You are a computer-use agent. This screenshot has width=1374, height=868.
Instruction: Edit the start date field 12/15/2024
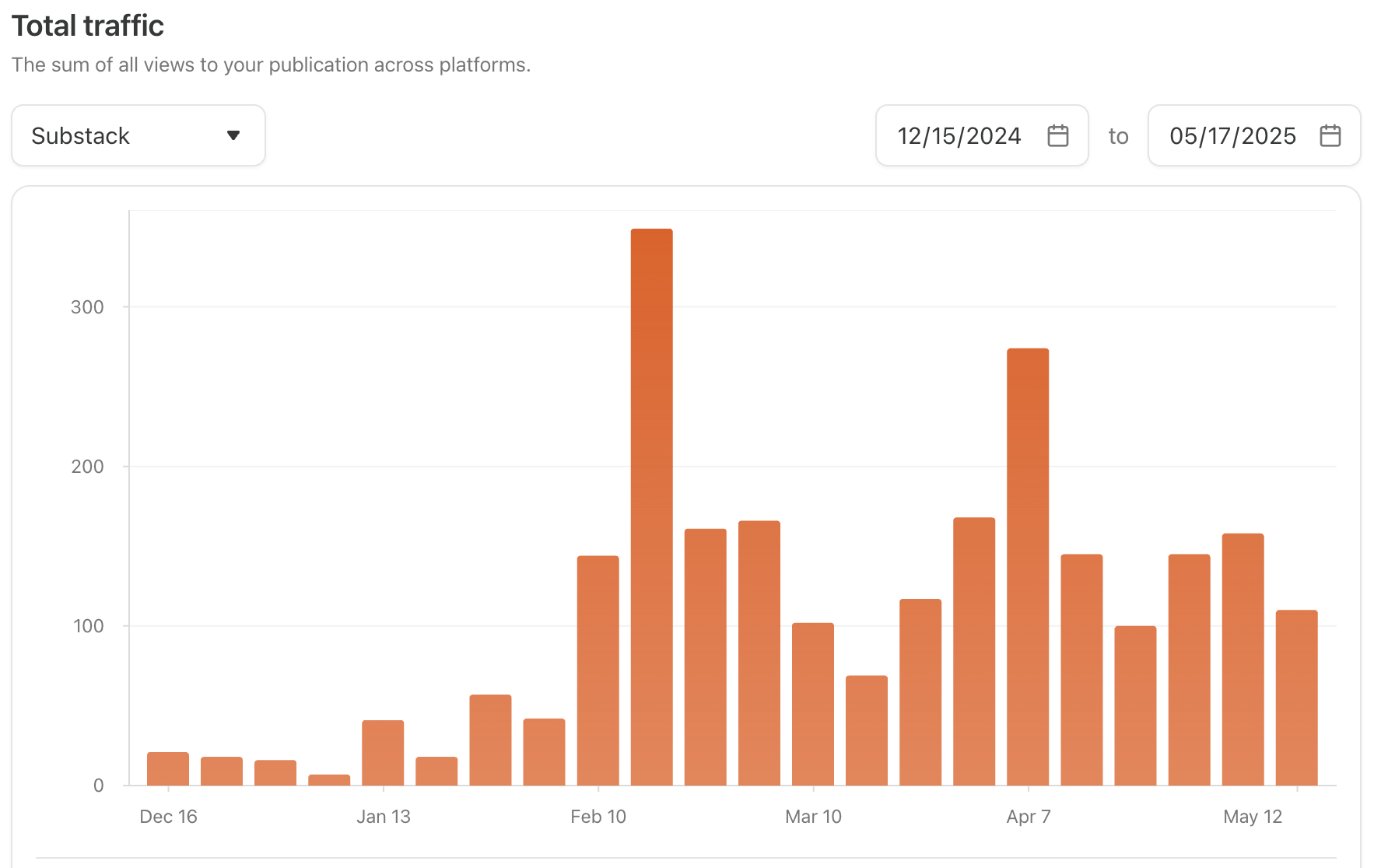[957, 135]
